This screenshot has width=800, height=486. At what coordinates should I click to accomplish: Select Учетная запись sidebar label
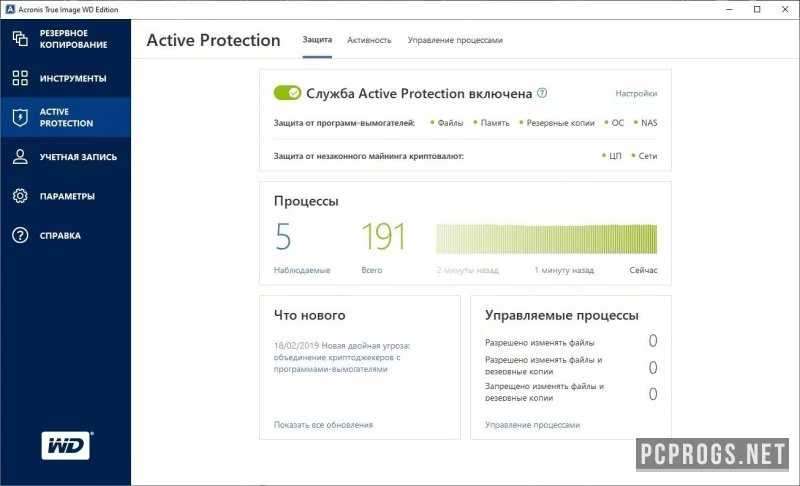[x=78, y=157]
